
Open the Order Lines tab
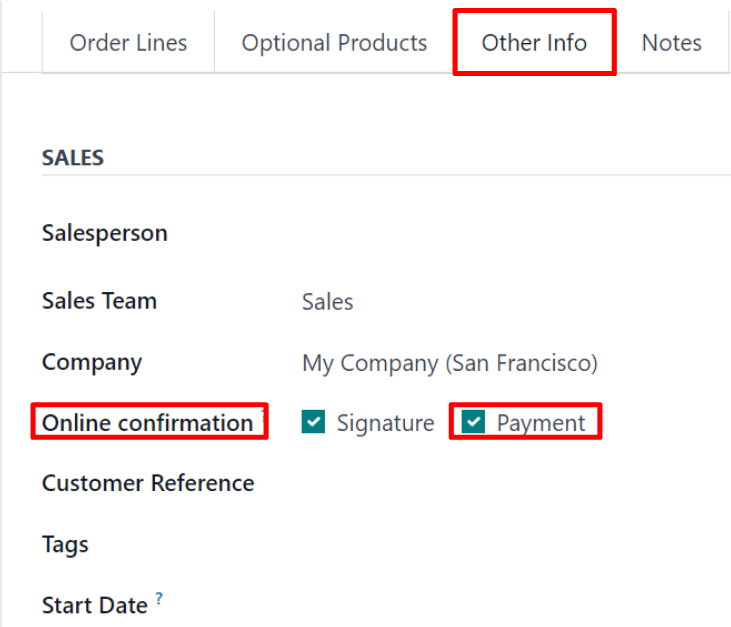(x=128, y=43)
